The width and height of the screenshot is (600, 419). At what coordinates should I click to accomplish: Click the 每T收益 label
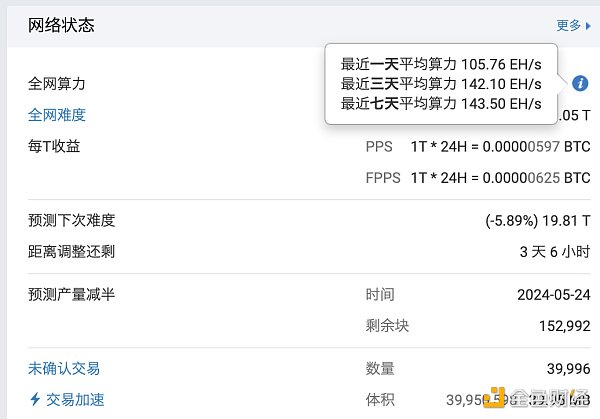pos(54,146)
